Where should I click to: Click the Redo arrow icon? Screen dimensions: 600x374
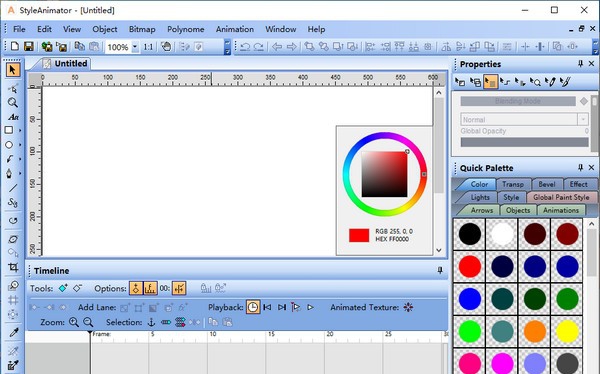tap(259, 47)
